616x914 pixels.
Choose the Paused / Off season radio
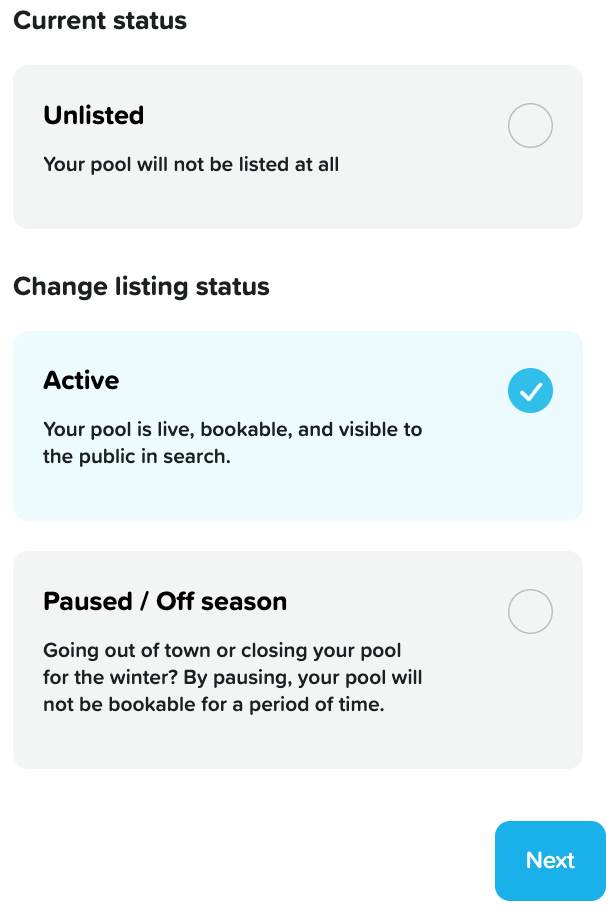click(x=530, y=611)
